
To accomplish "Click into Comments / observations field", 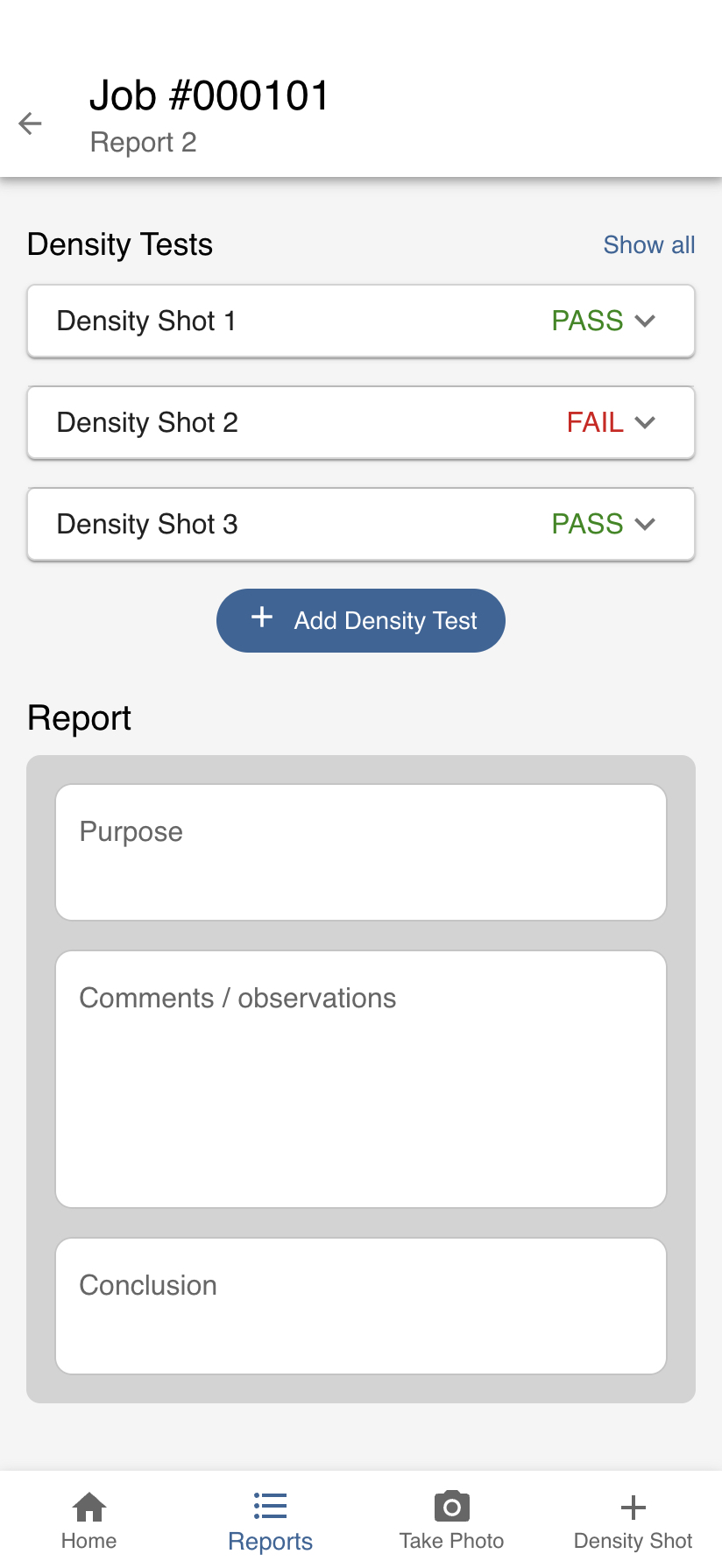I will [361, 1079].
